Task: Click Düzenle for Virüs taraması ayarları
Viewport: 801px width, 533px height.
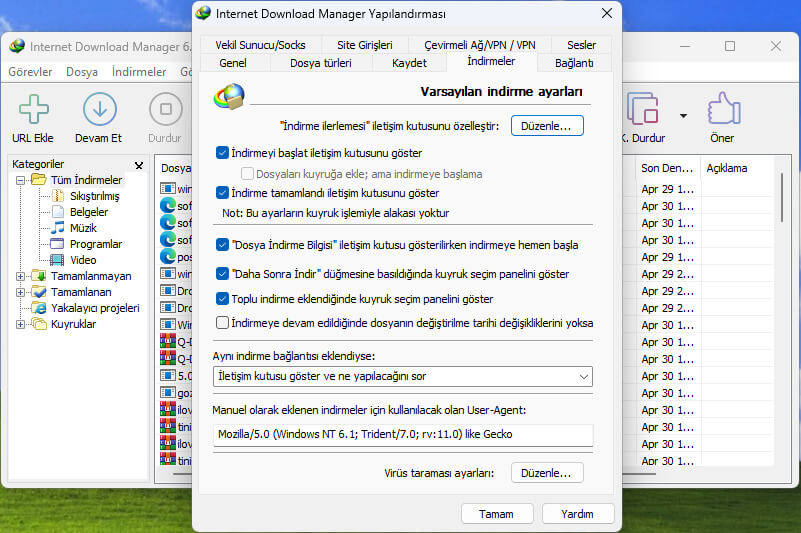Action: 547,473
